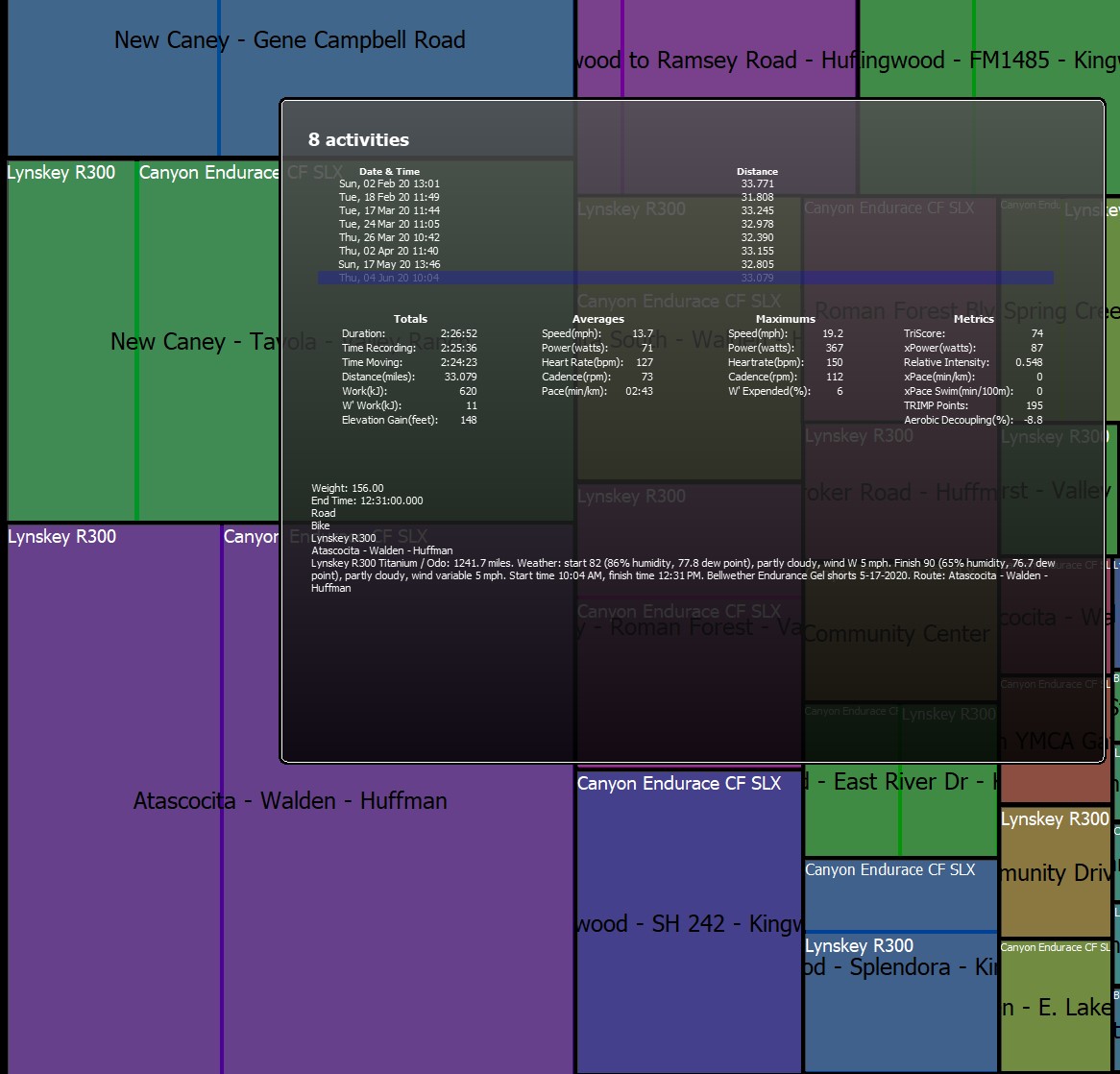Select the green E. Lake tile
The height and width of the screenshot is (1074, 1120).
[1055, 1006]
